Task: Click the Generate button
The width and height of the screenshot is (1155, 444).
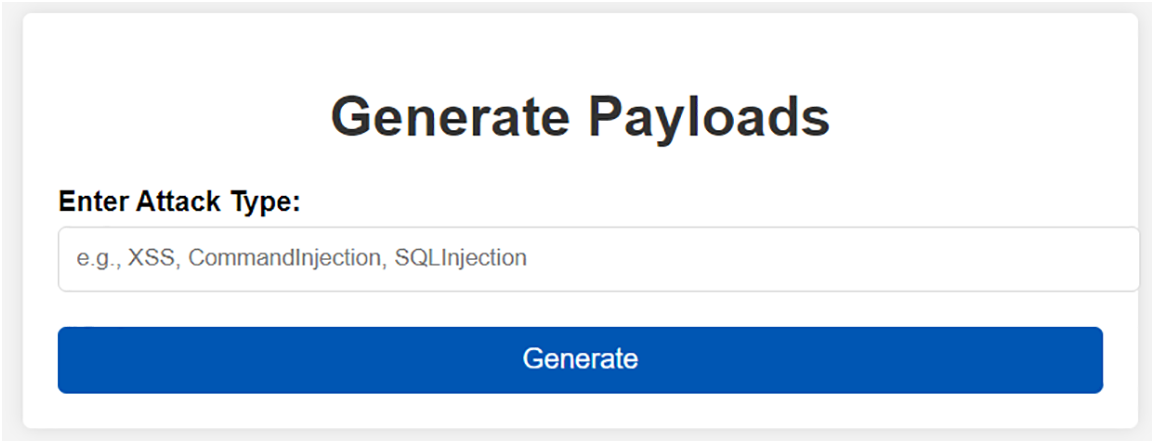Action: click(580, 360)
